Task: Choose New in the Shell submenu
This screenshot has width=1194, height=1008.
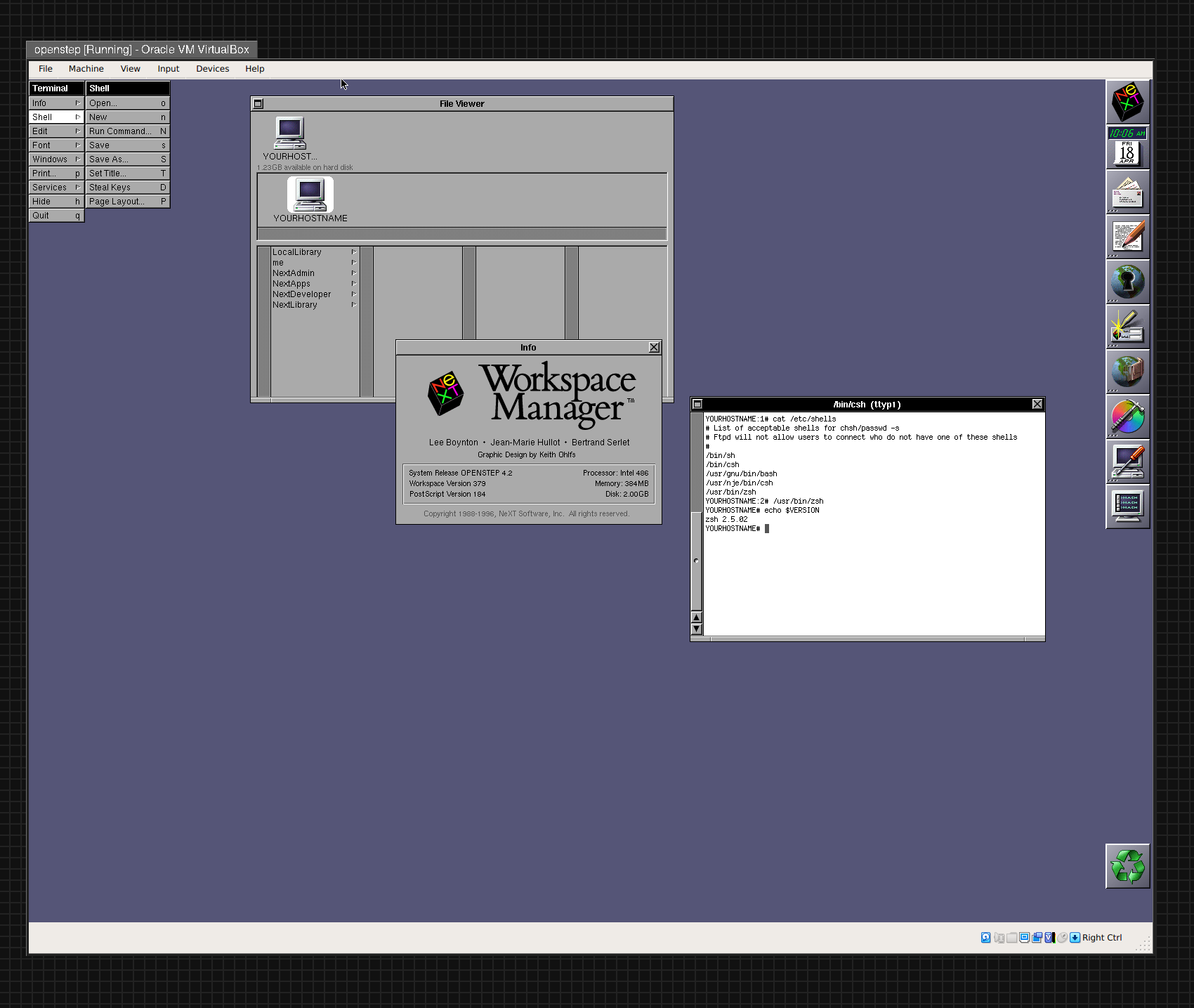Action: [127, 117]
